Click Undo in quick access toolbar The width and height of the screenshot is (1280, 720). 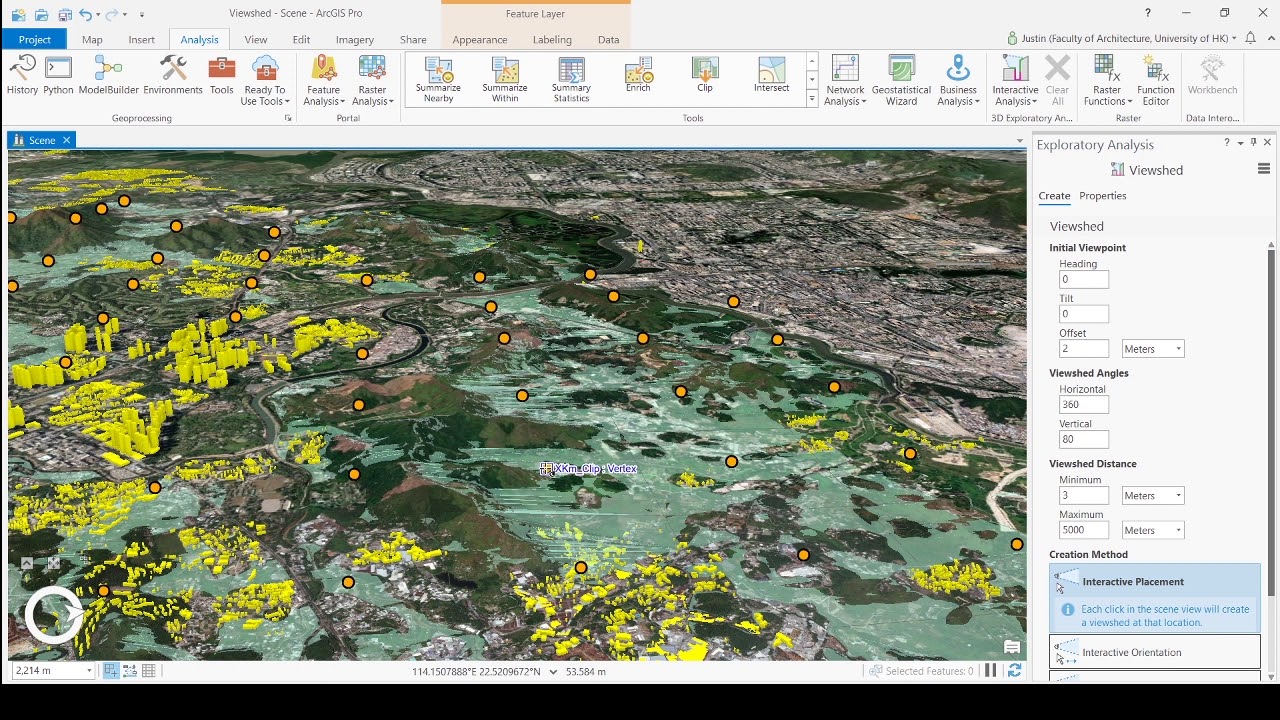coord(85,14)
